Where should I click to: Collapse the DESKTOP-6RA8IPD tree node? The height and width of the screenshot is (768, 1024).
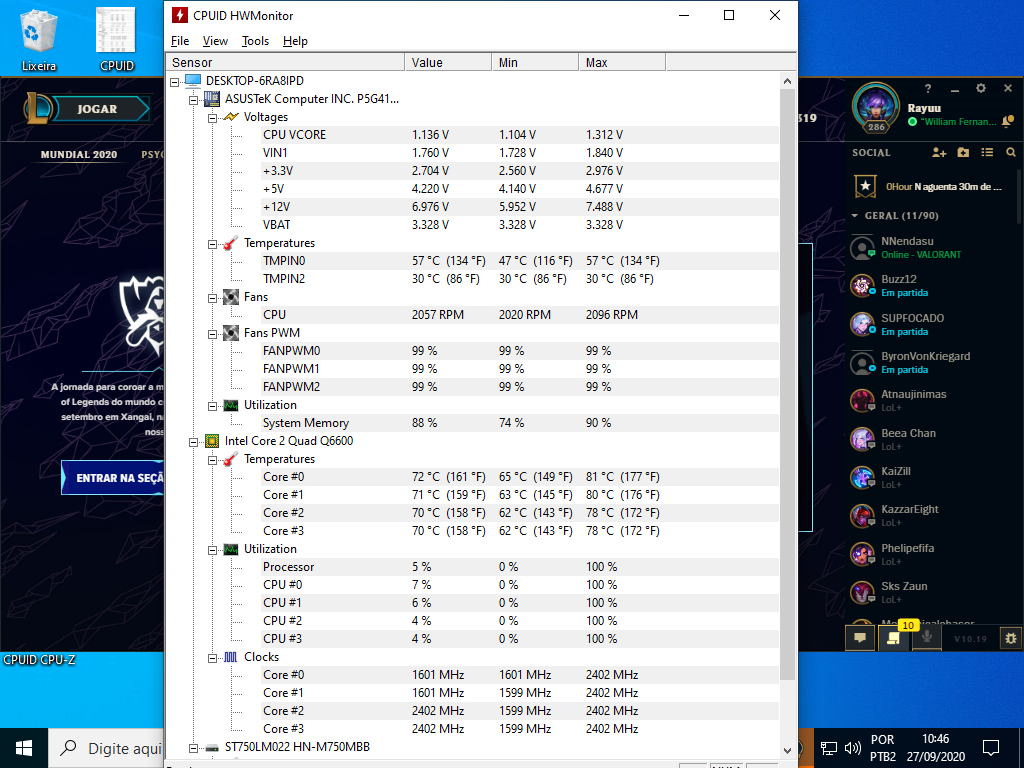coord(174,82)
